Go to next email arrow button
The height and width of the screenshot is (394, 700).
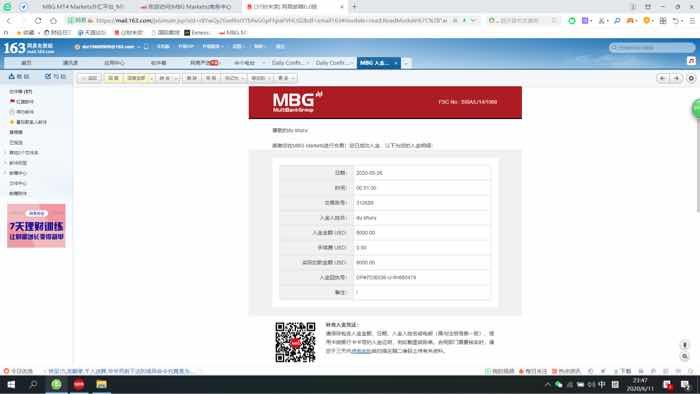point(676,78)
